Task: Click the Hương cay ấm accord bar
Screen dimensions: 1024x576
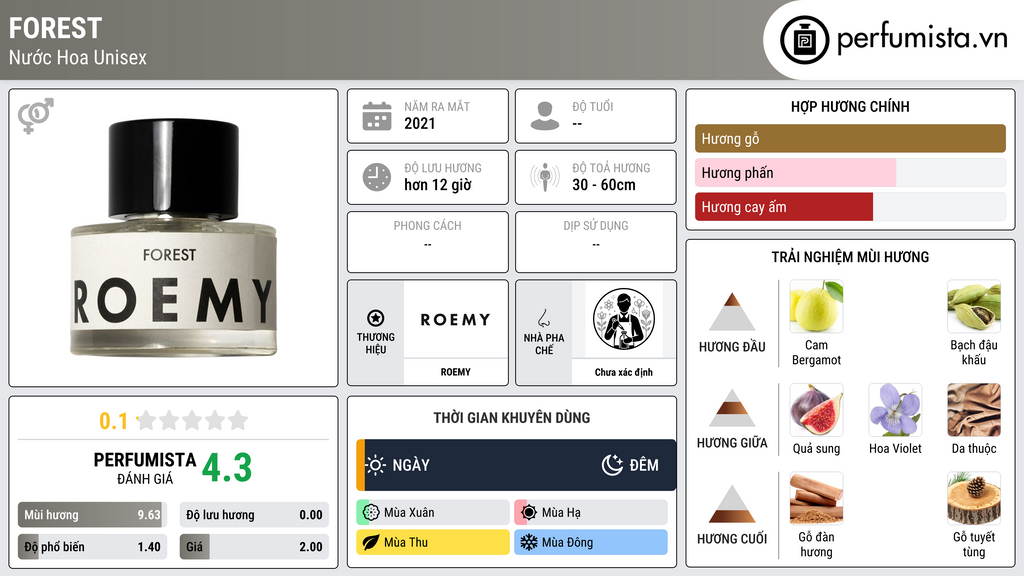Action: pos(850,207)
